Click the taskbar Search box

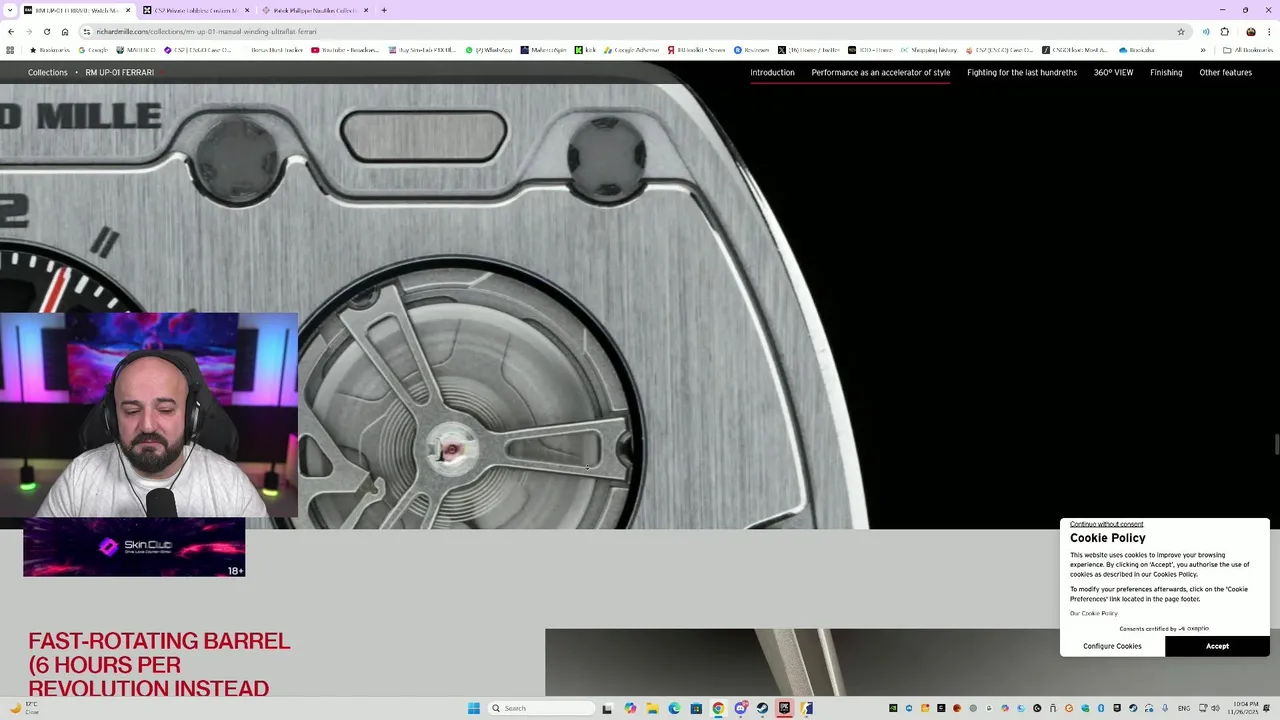(x=540, y=708)
